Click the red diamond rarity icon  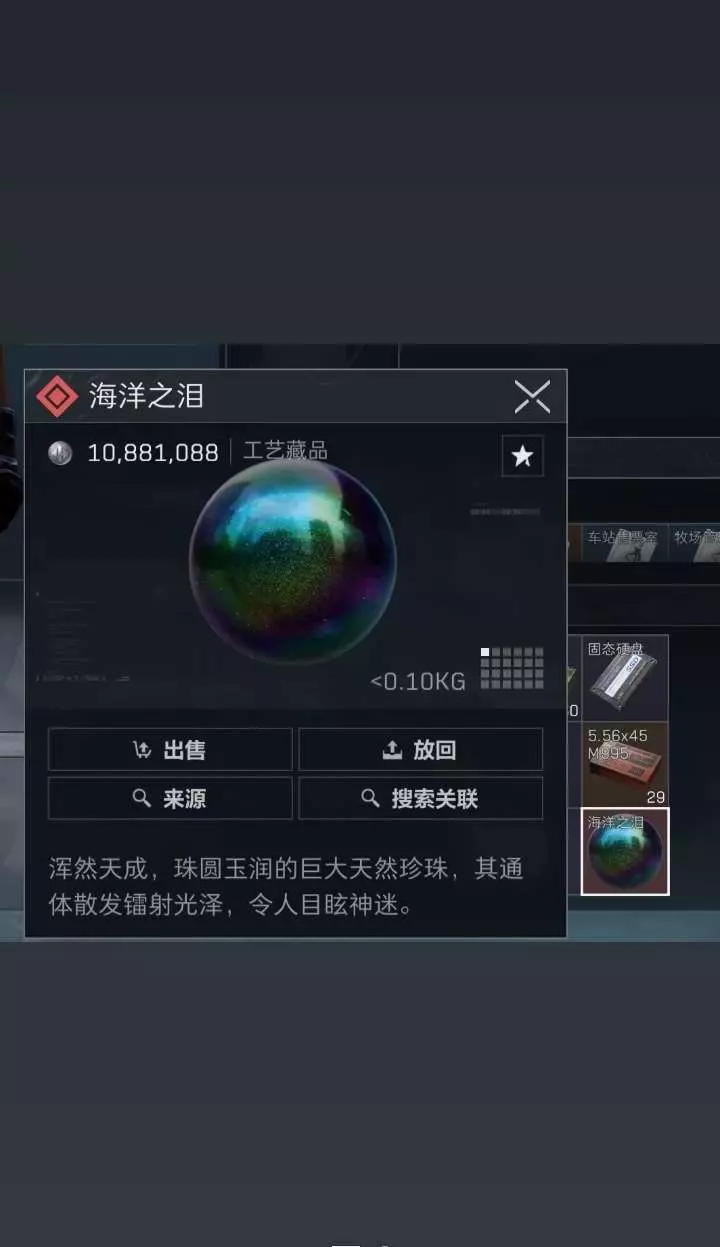click(x=57, y=397)
